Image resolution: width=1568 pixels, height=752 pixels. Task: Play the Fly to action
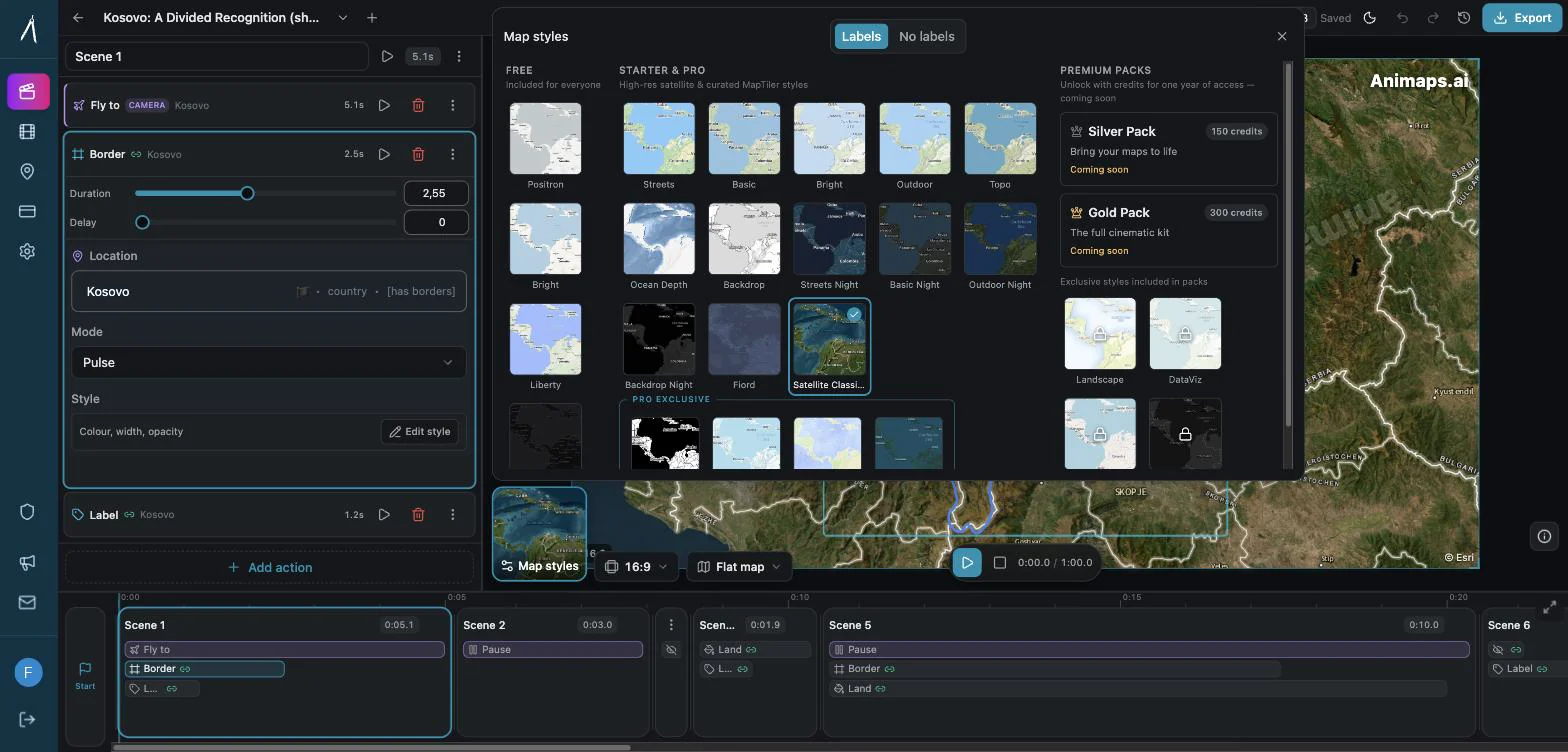384,105
